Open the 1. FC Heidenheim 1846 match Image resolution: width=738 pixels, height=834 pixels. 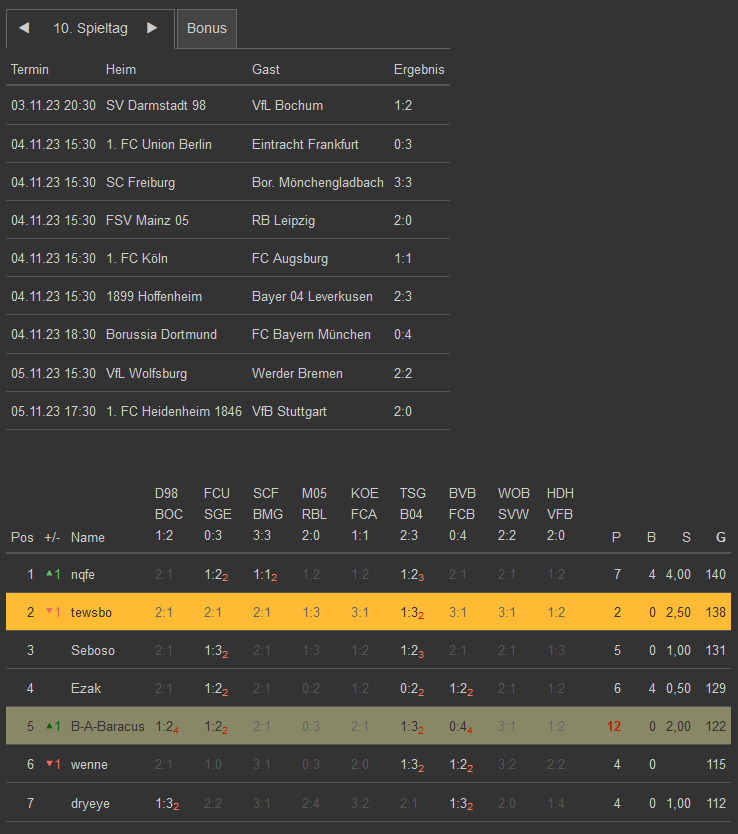tap(173, 411)
